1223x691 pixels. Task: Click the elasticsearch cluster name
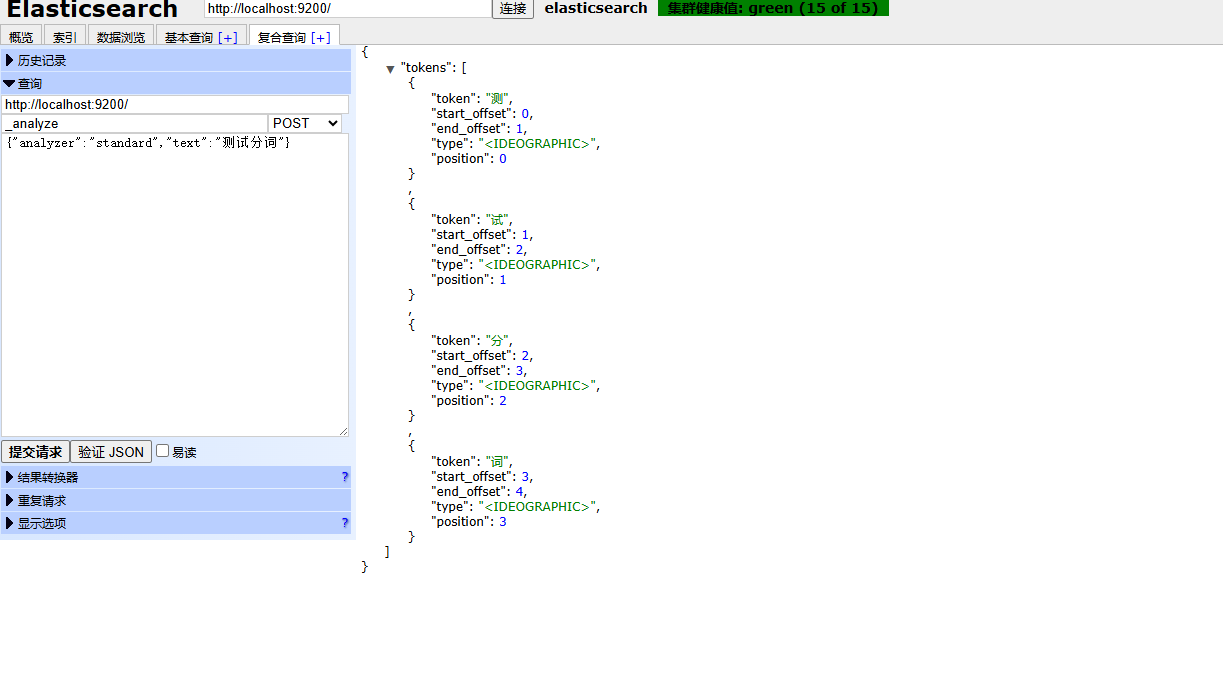click(x=596, y=8)
